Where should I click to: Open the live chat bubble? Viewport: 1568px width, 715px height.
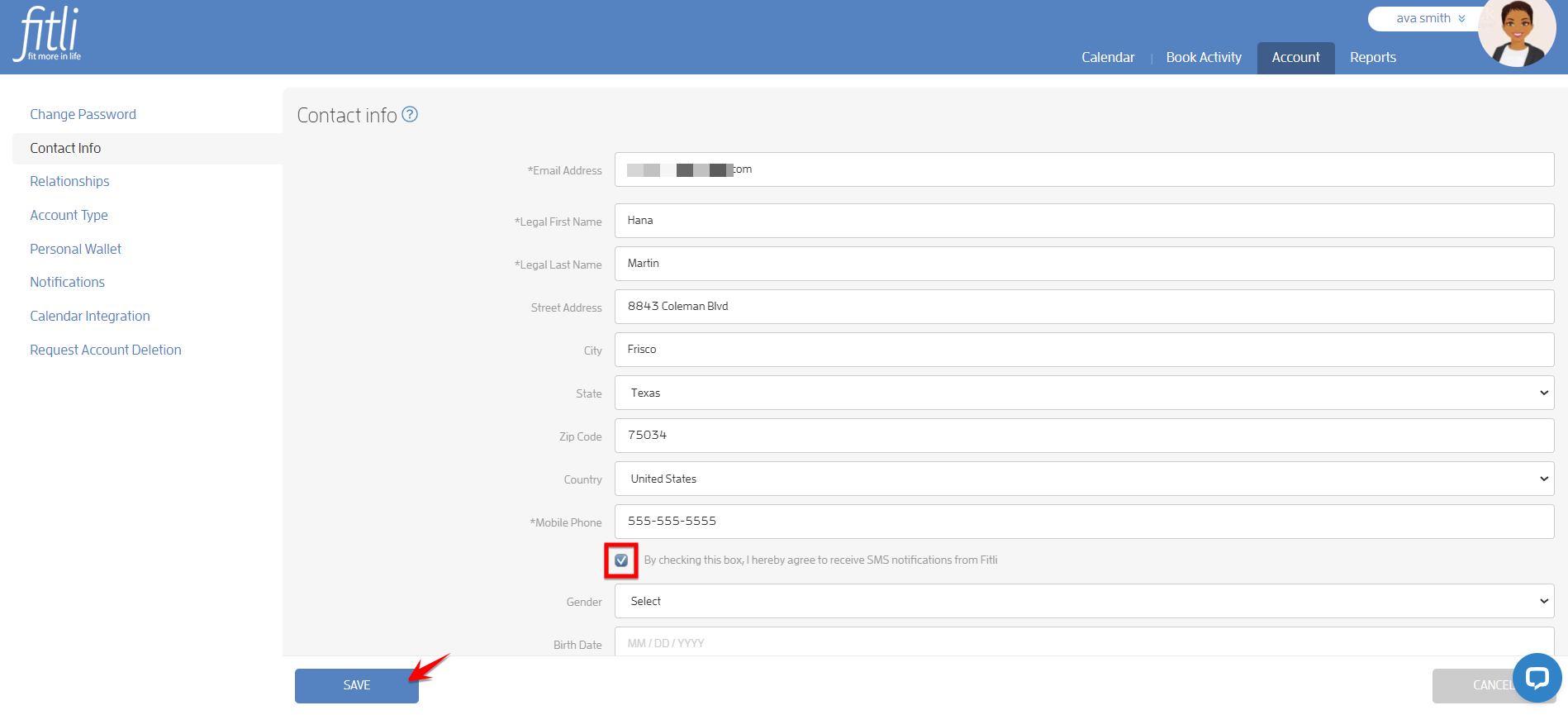1537,679
